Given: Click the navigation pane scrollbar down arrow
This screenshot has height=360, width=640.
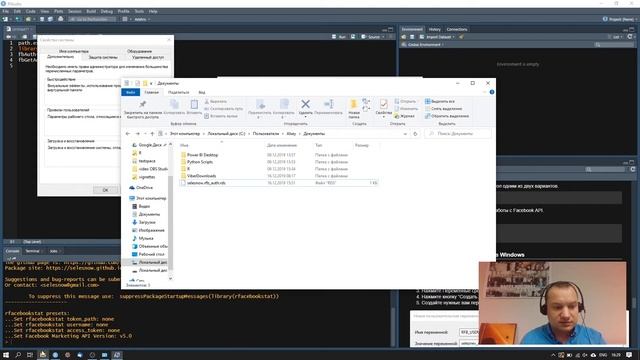Looking at the screenshot, I should coord(171,279).
